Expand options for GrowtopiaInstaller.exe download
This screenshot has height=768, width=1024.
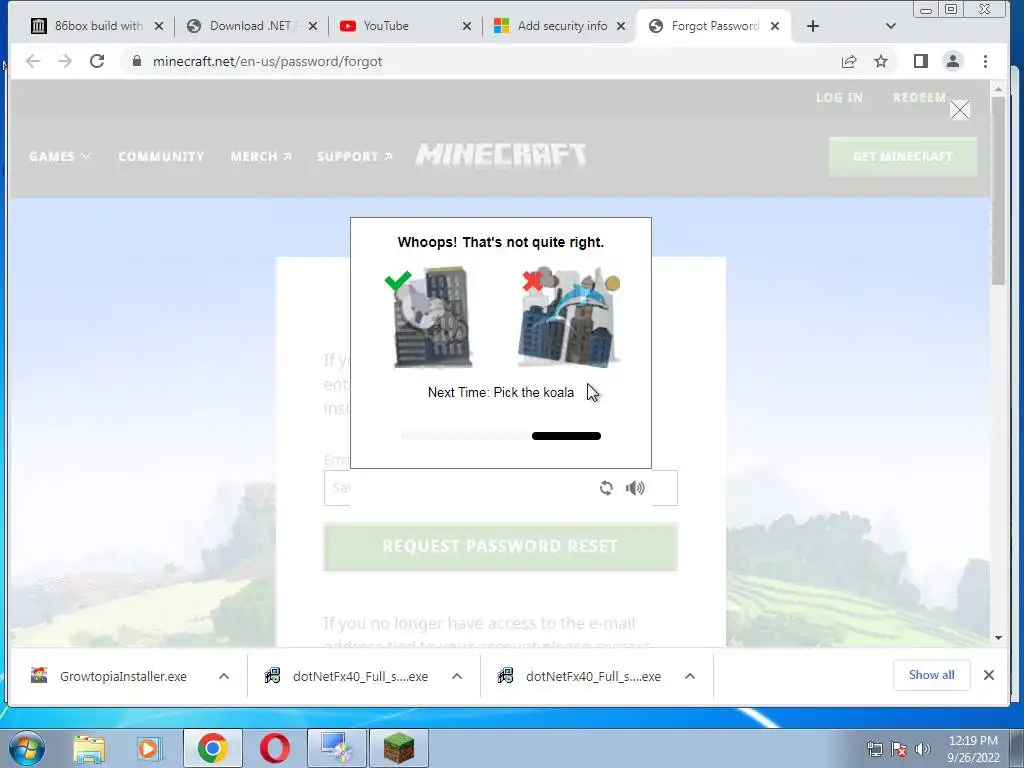click(x=224, y=676)
